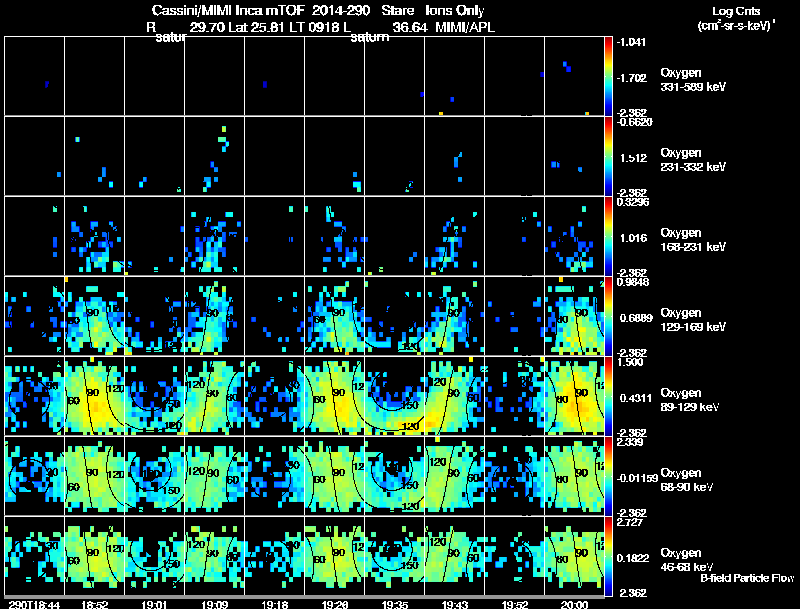
Task: Click the 'Cassini/MIMI Inca mTOF' title text
Action: 228,11
